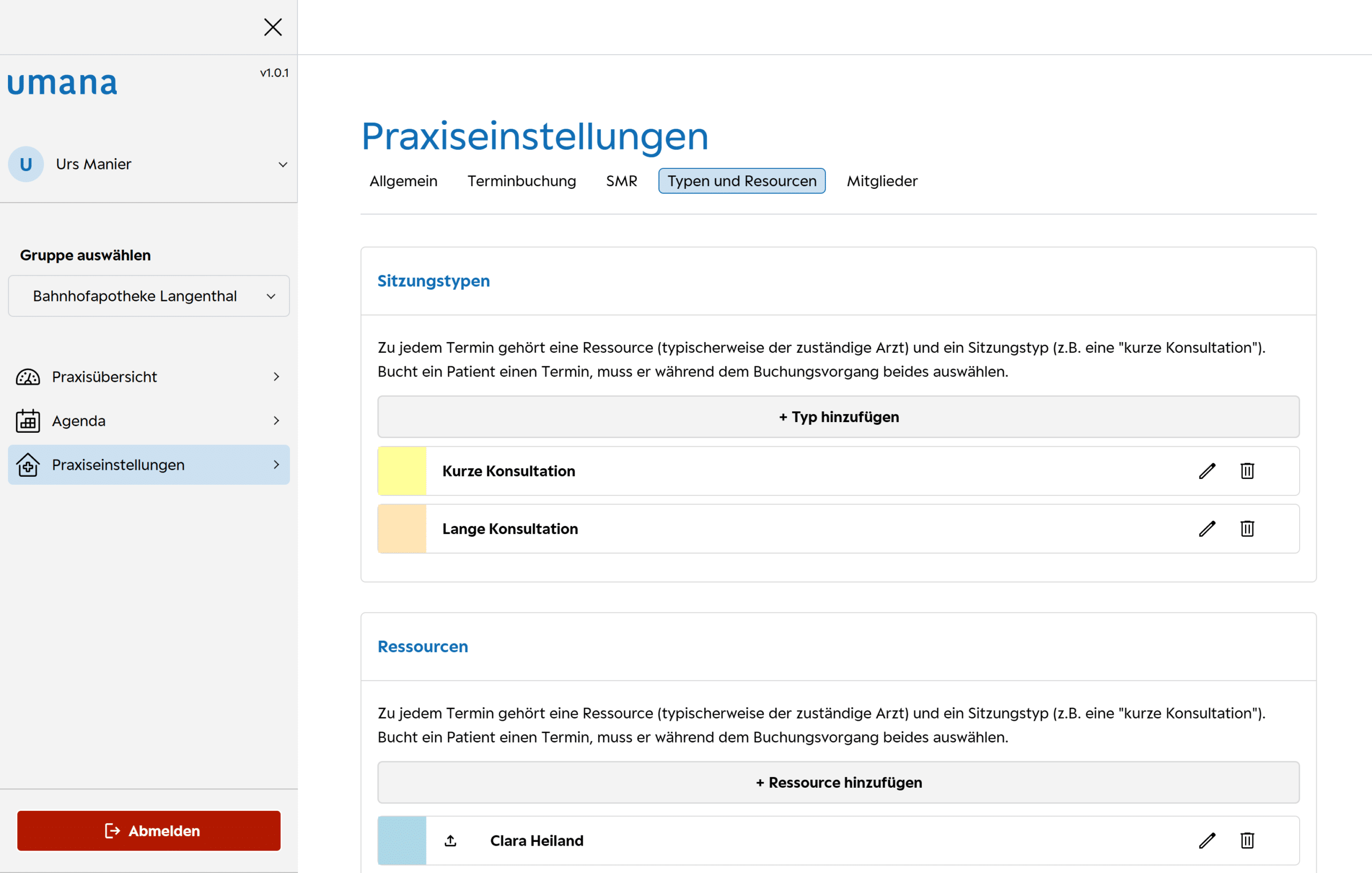Screen dimensions: 1372x873
Task: Open the Bahnhofapotheke Langenthal group dropdown
Action: (148, 296)
